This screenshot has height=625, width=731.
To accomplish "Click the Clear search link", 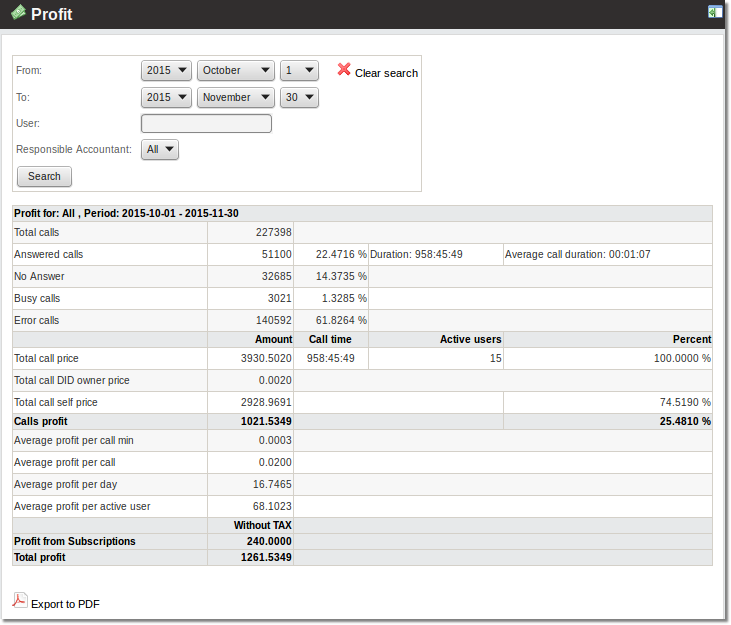I will click(x=386, y=73).
